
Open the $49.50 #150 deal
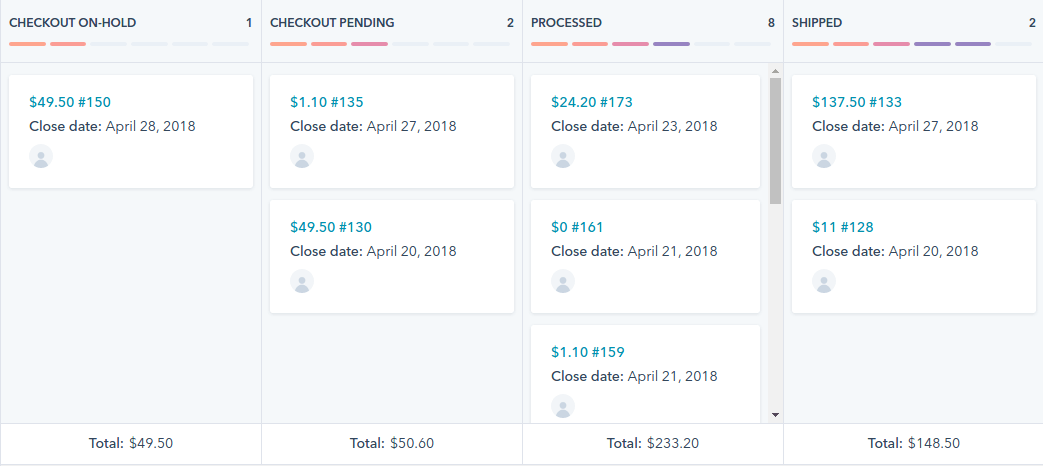click(70, 102)
